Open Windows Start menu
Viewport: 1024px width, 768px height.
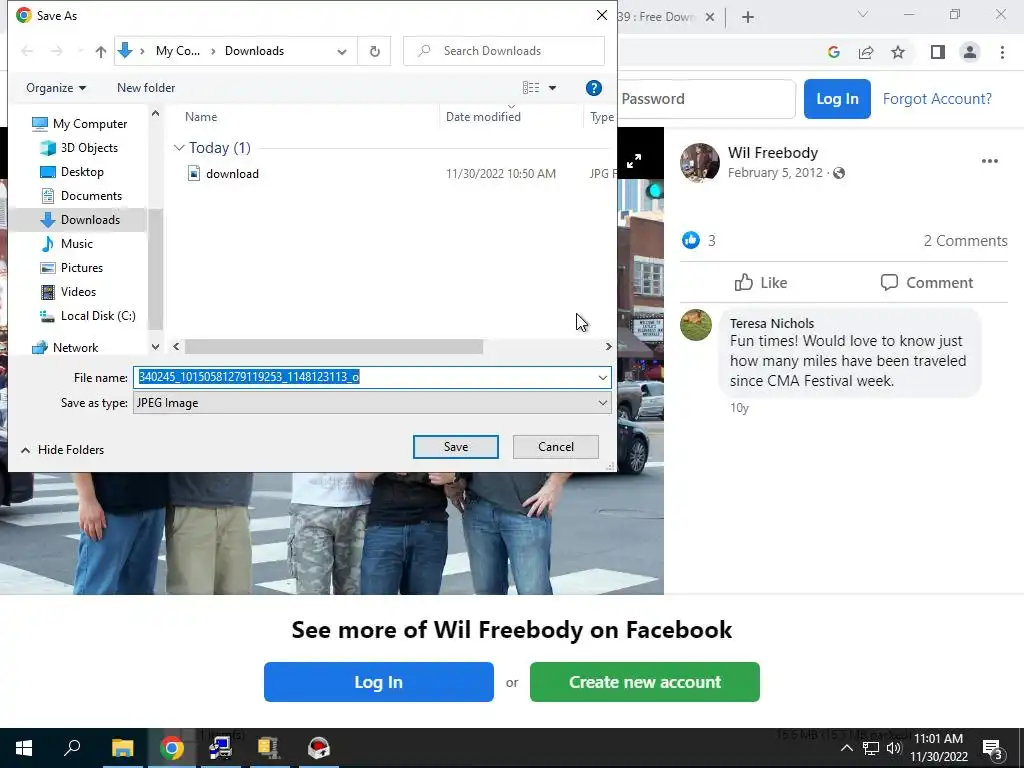coord(24,748)
